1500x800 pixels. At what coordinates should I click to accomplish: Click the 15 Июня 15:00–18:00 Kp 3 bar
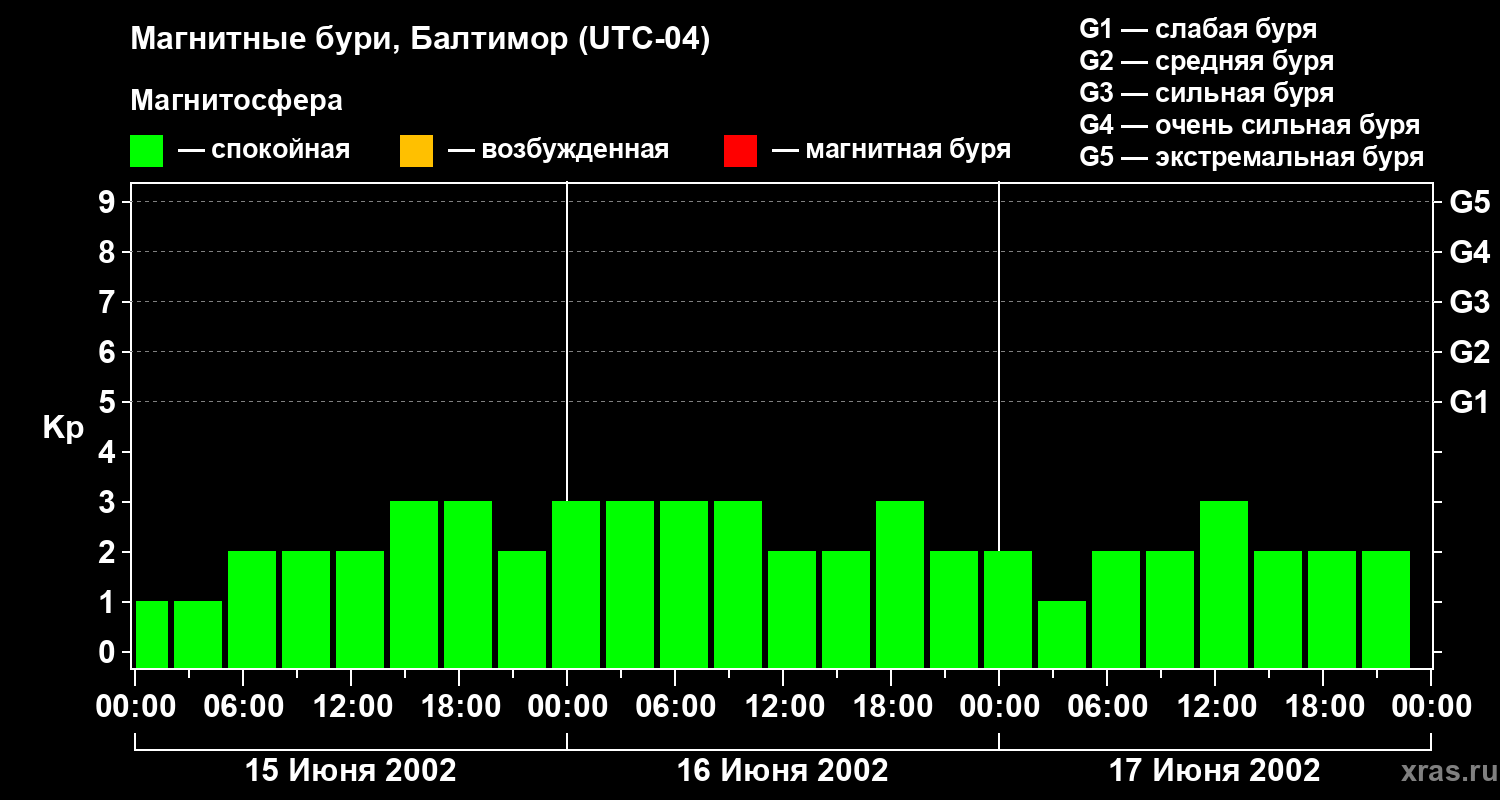(x=414, y=584)
